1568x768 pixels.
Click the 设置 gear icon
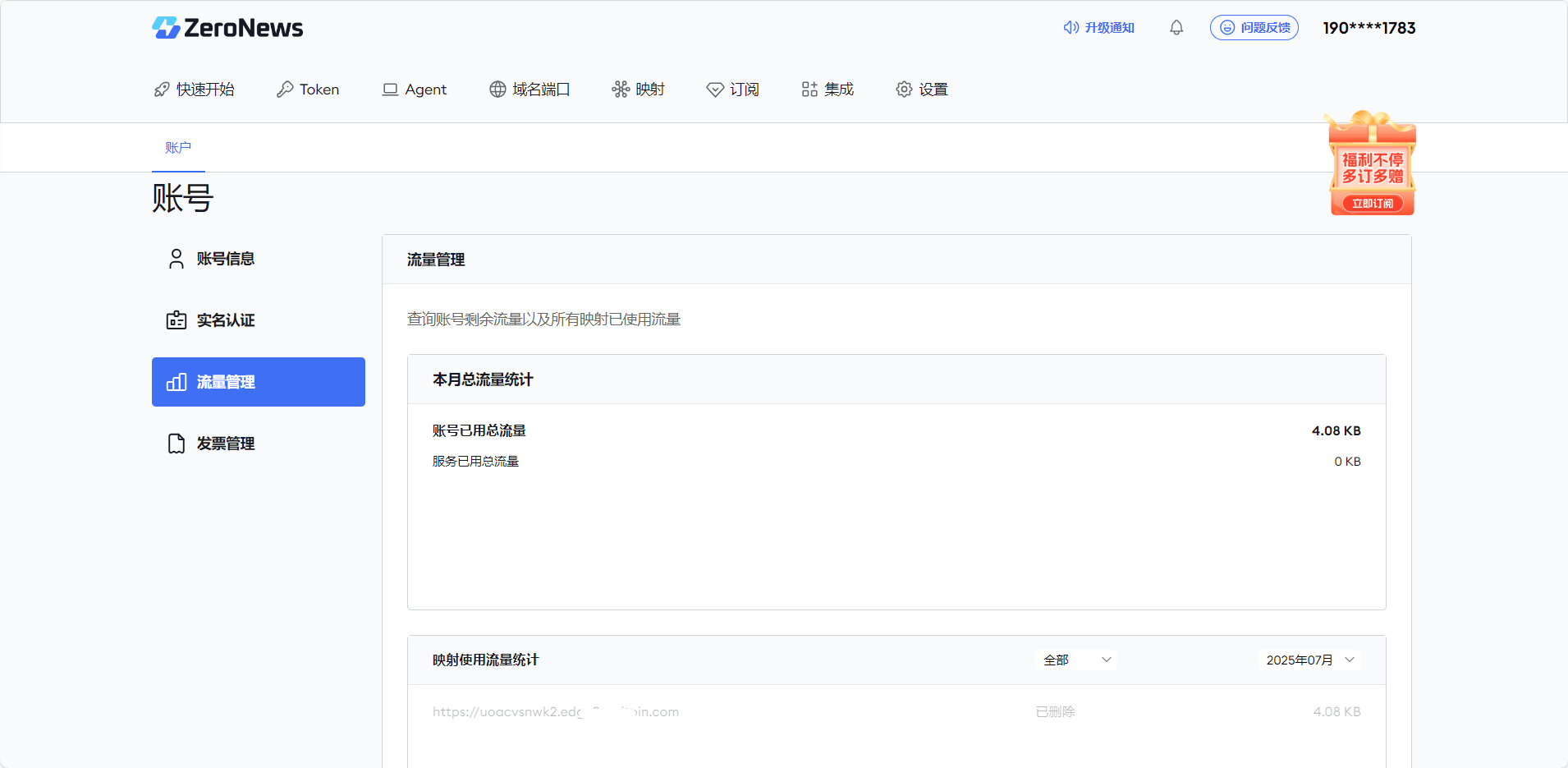(x=904, y=90)
